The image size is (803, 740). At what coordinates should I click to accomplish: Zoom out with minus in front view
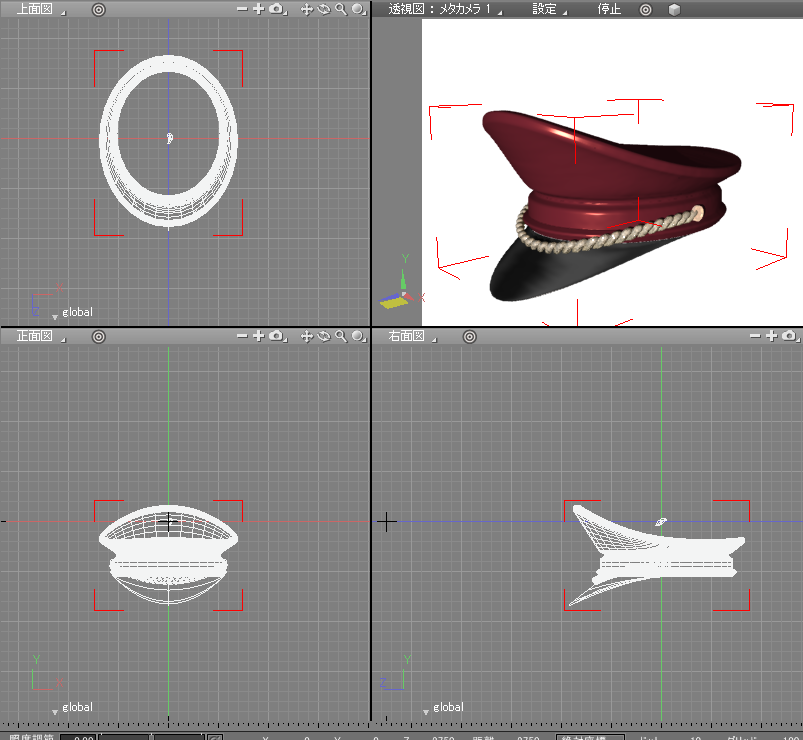tap(242, 336)
